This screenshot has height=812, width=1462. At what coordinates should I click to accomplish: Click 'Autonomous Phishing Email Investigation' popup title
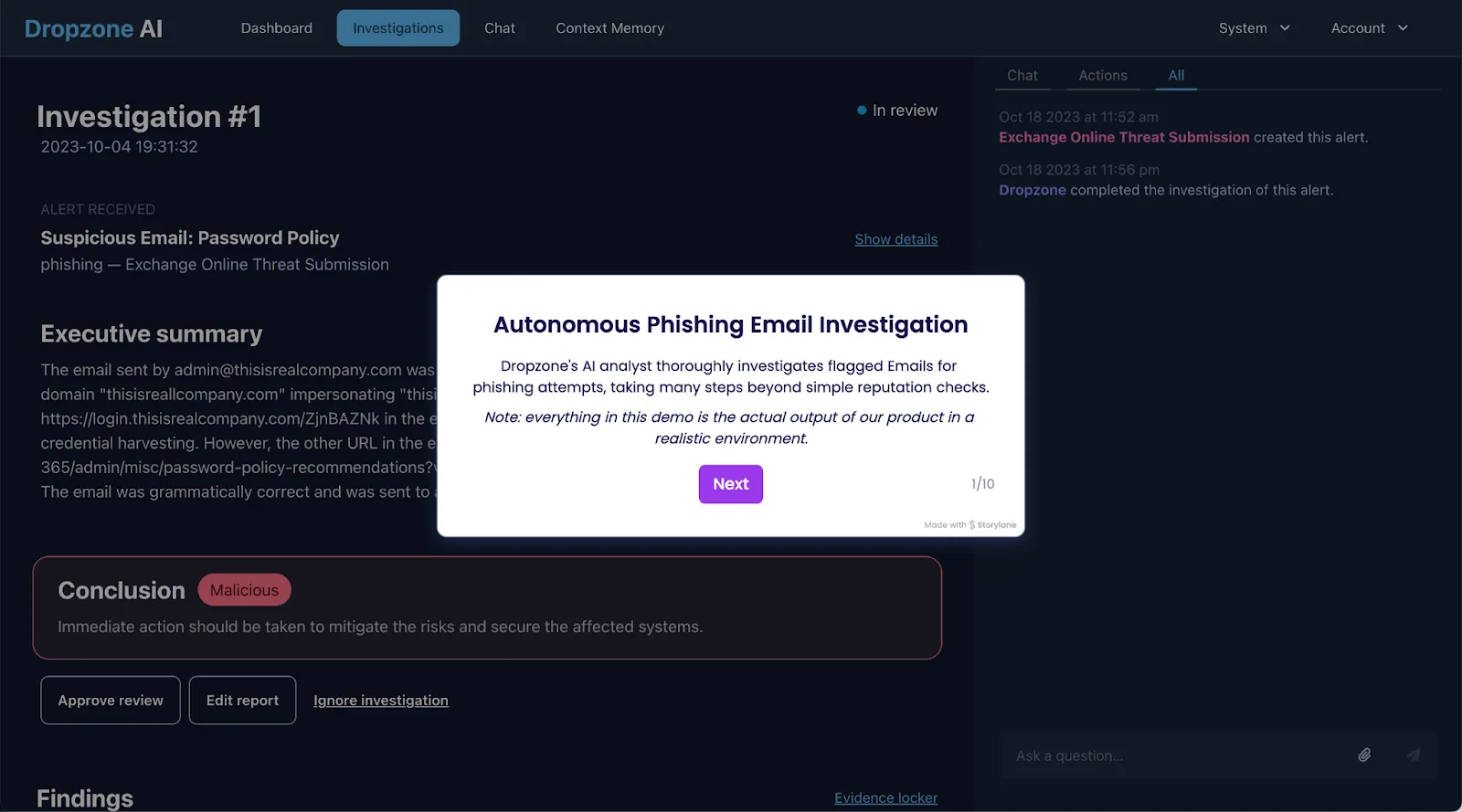[x=731, y=325]
